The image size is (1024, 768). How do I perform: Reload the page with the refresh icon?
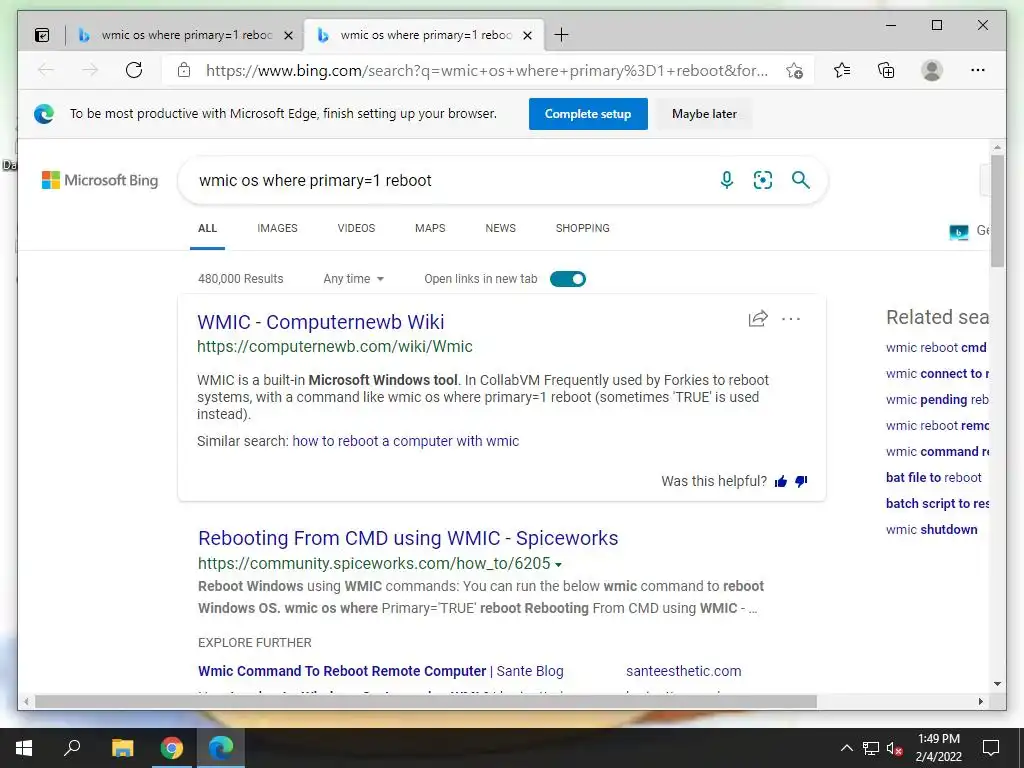tap(134, 70)
